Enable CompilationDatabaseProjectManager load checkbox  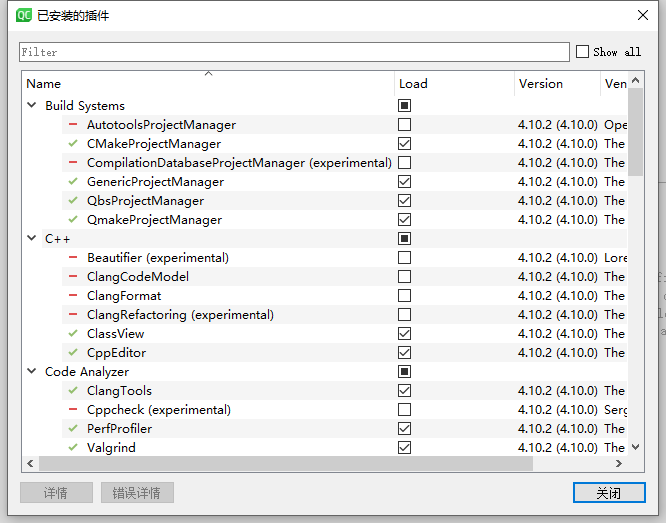pos(404,162)
